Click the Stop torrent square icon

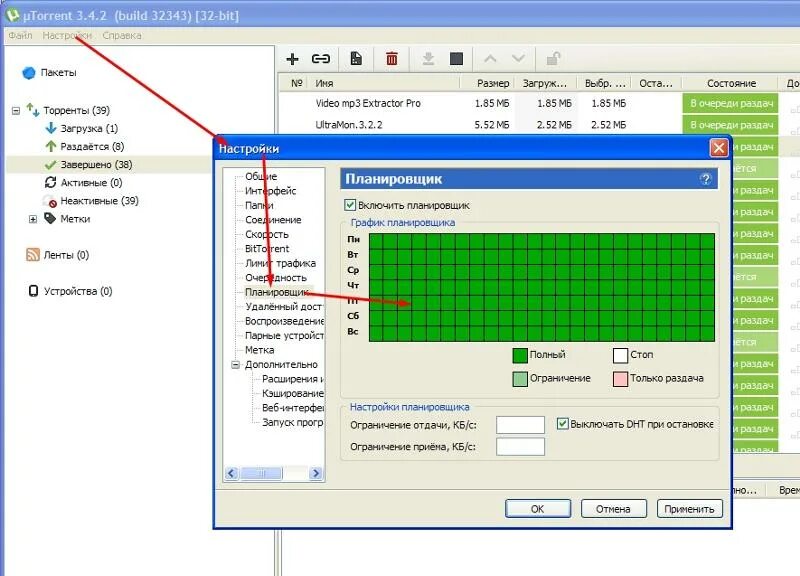[456, 59]
